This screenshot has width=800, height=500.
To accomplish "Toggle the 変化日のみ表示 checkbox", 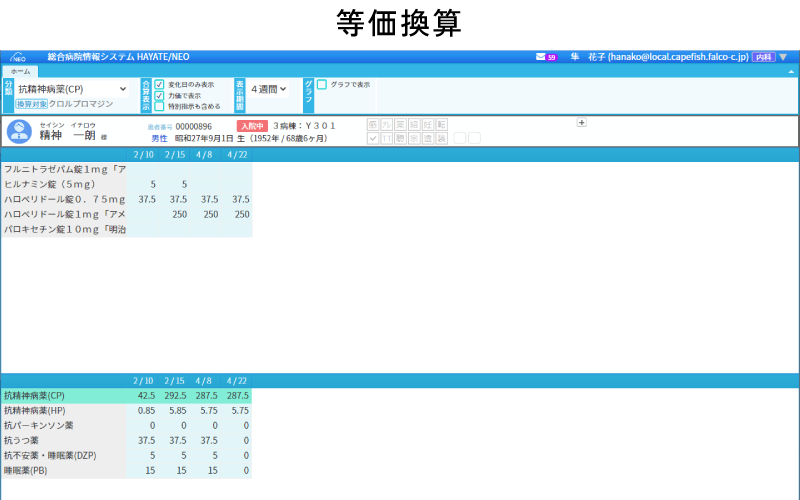I will (x=159, y=84).
